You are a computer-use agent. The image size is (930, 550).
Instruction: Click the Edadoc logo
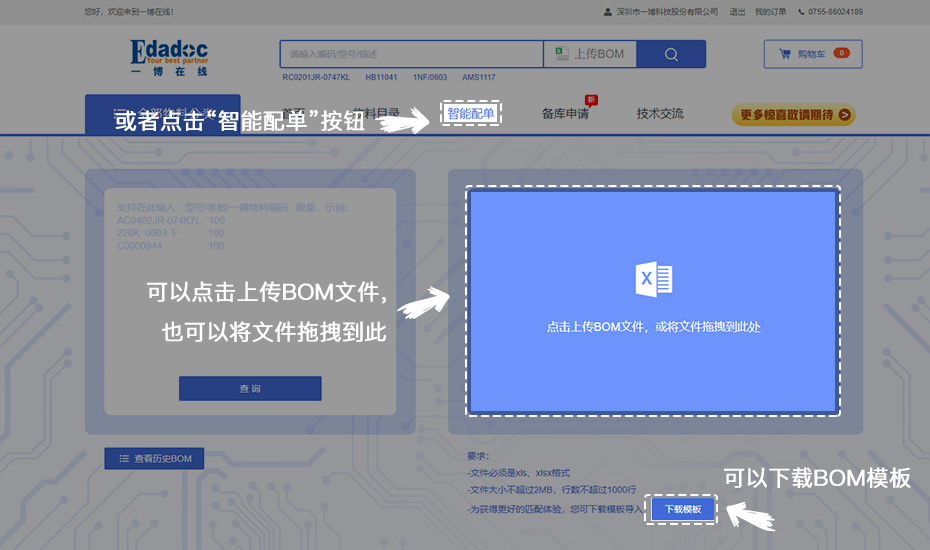(x=169, y=58)
